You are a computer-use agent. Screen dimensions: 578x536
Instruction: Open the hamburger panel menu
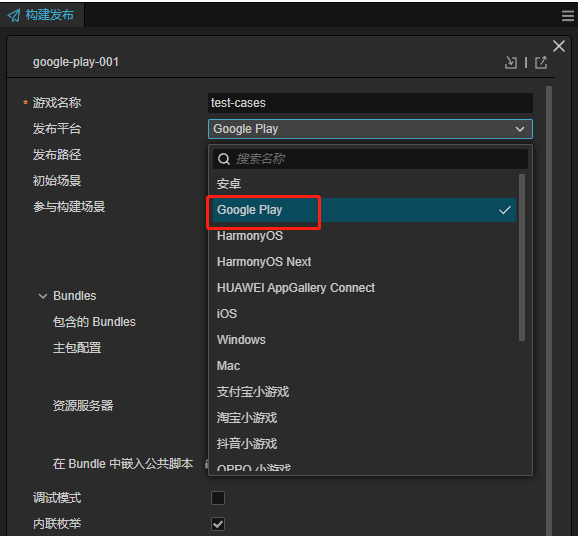[568, 16]
